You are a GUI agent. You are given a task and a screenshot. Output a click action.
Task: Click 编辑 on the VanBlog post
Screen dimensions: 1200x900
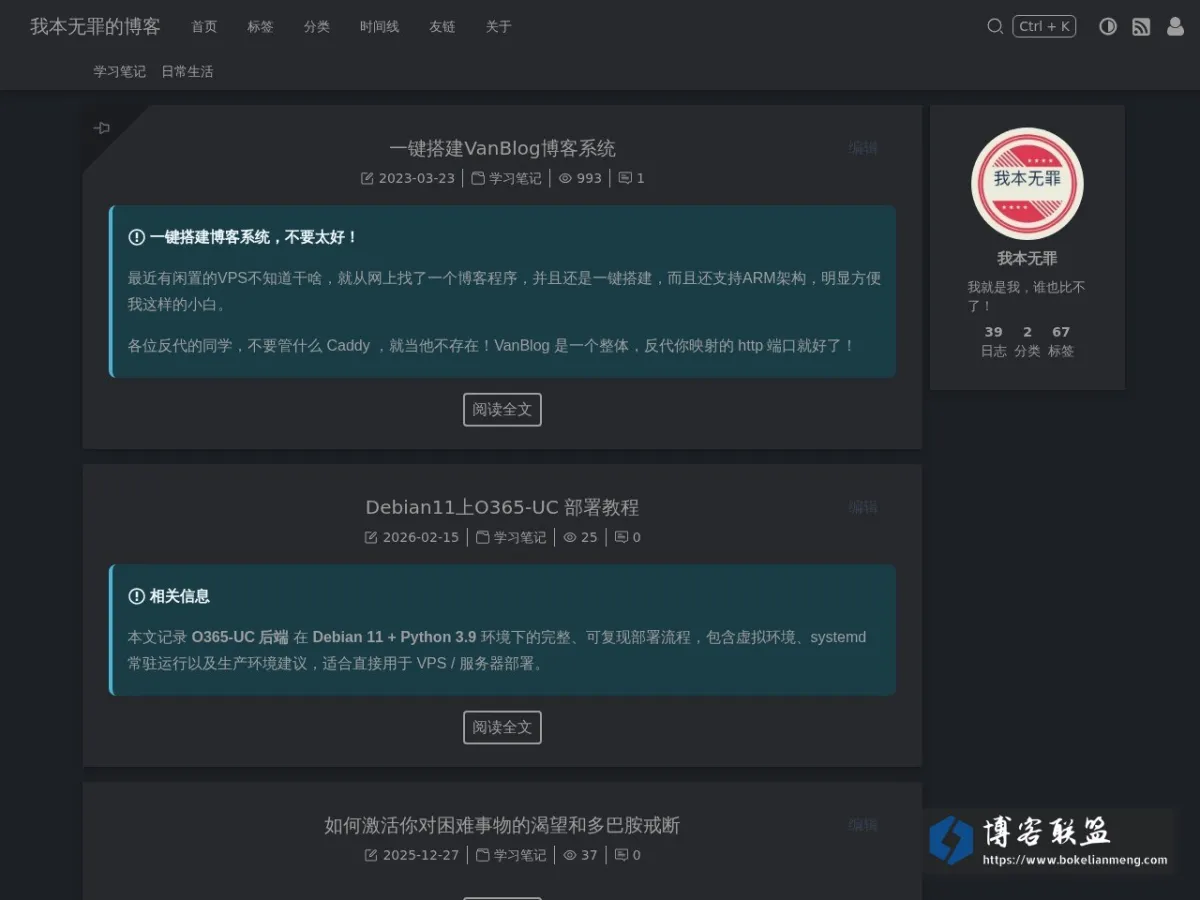(863, 148)
